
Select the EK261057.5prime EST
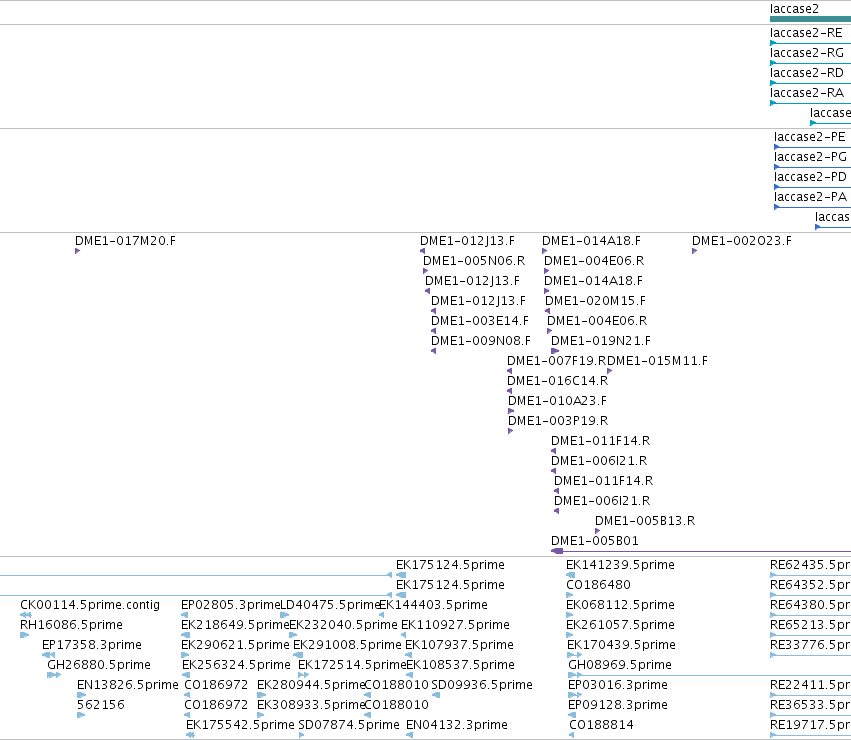coord(620,625)
